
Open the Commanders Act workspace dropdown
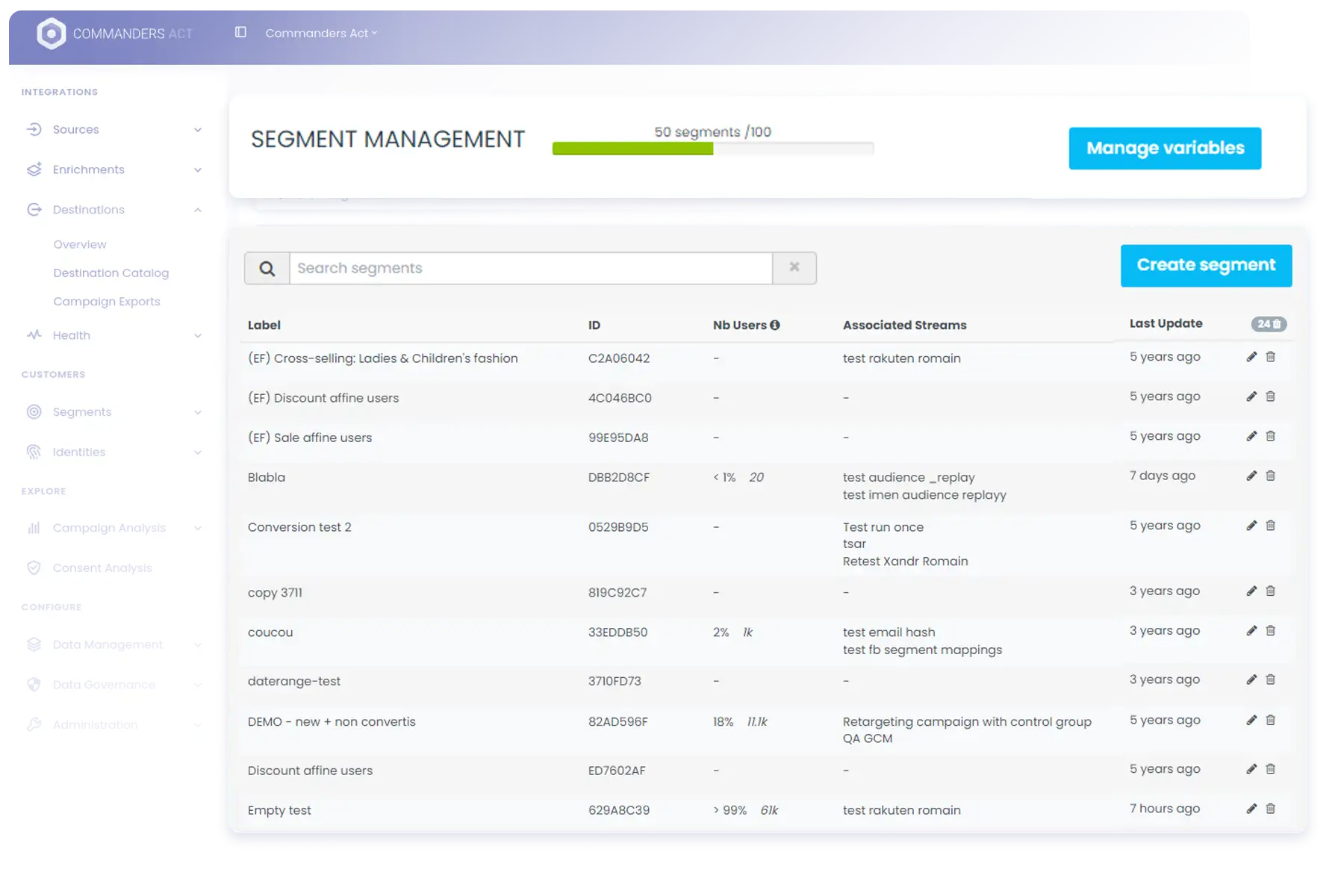pyautogui.click(x=321, y=33)
